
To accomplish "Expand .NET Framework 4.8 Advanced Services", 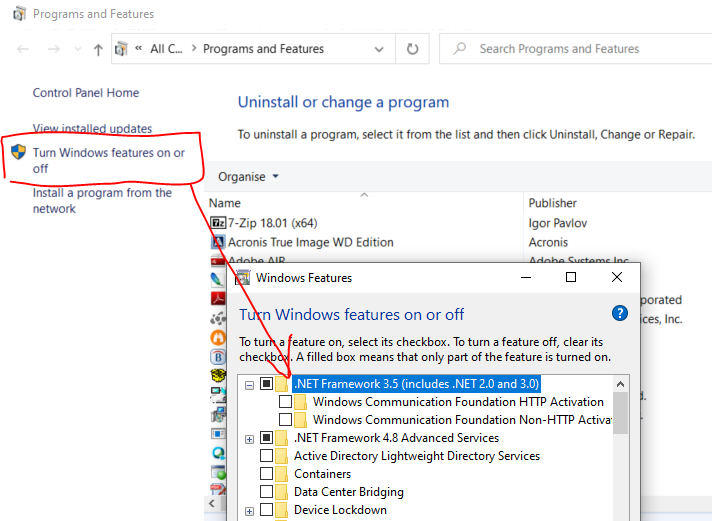I will point(249,439).
